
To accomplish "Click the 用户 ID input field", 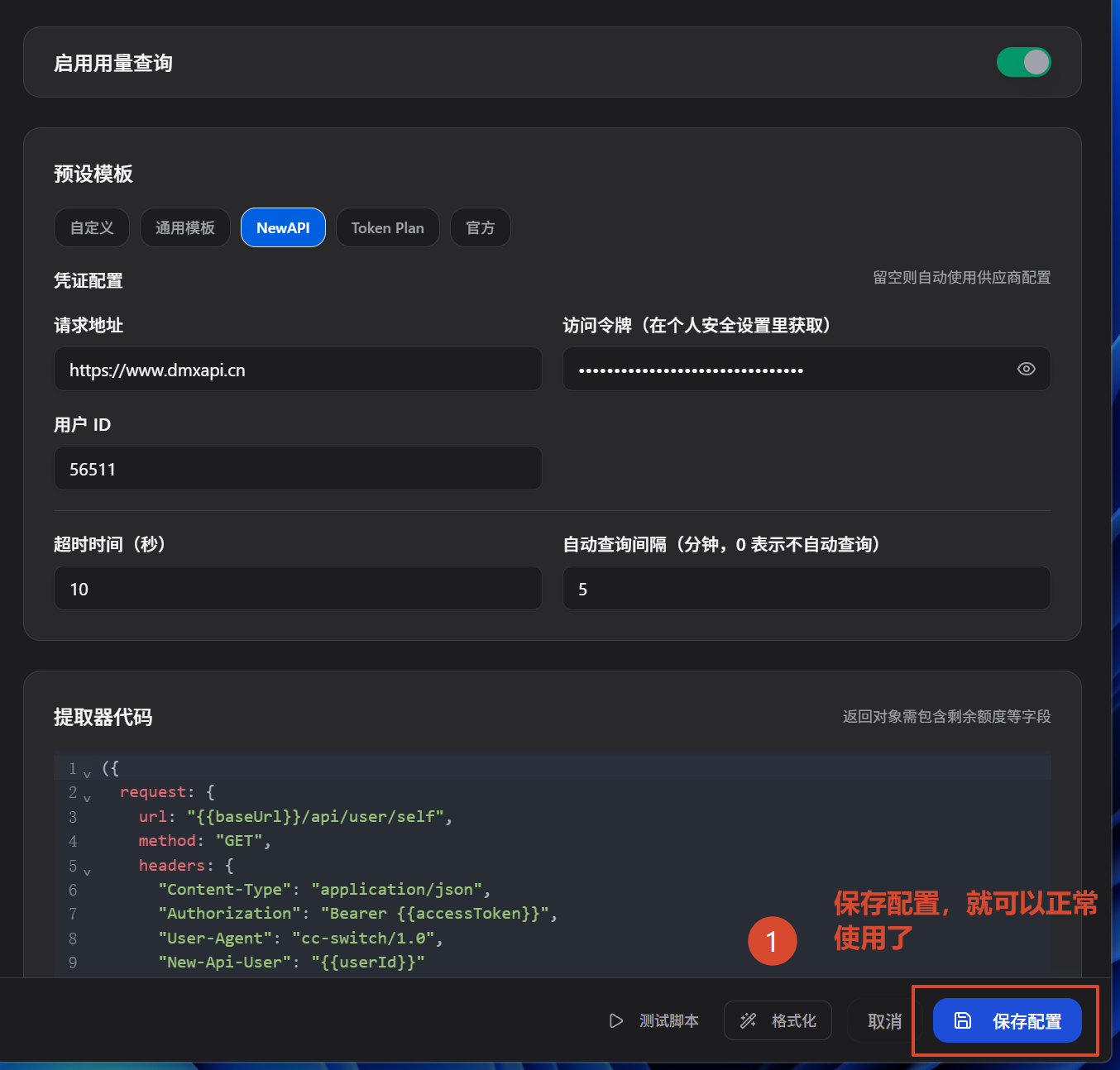I will click(298, 468).
